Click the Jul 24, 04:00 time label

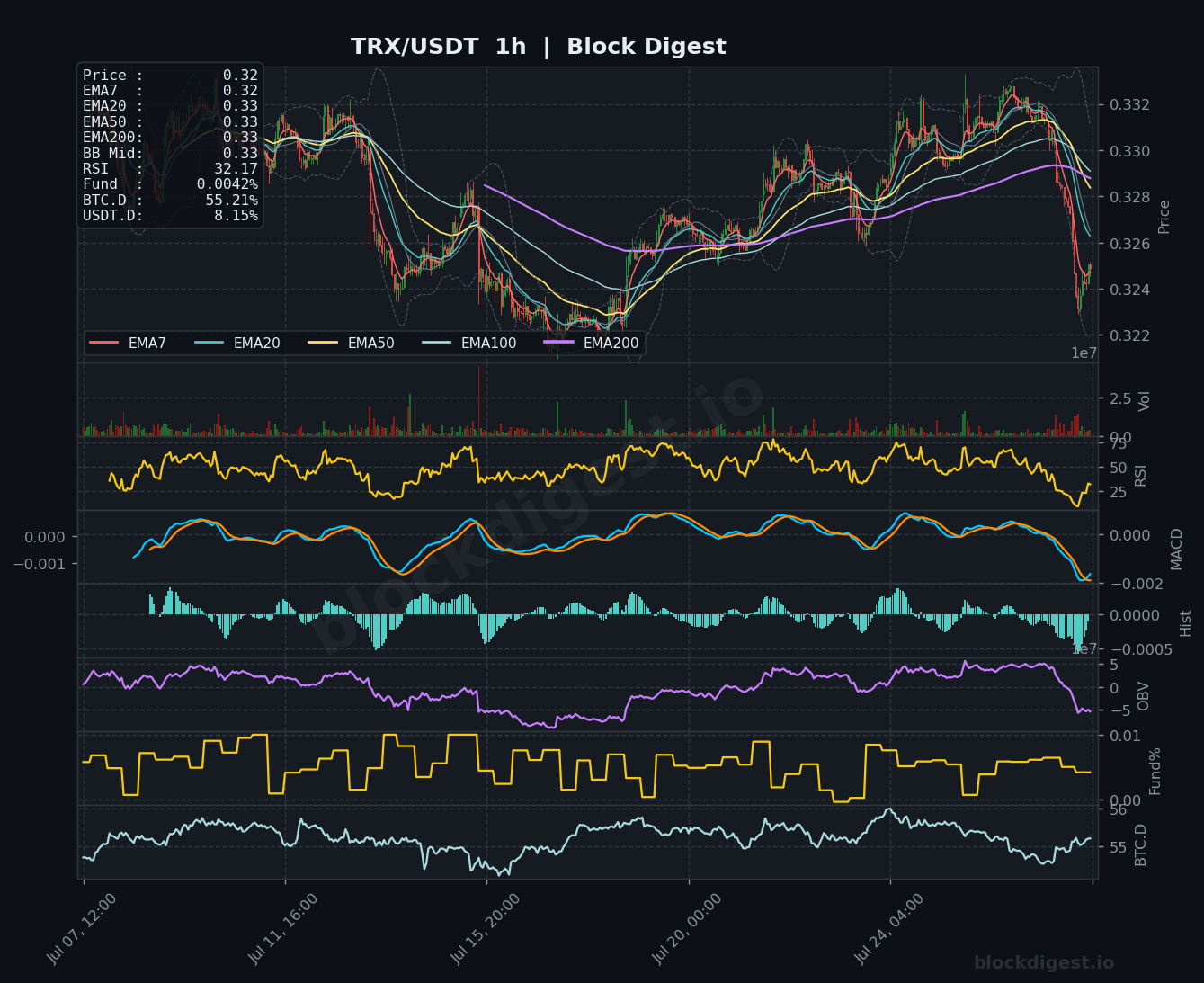(x=889, y=929)
